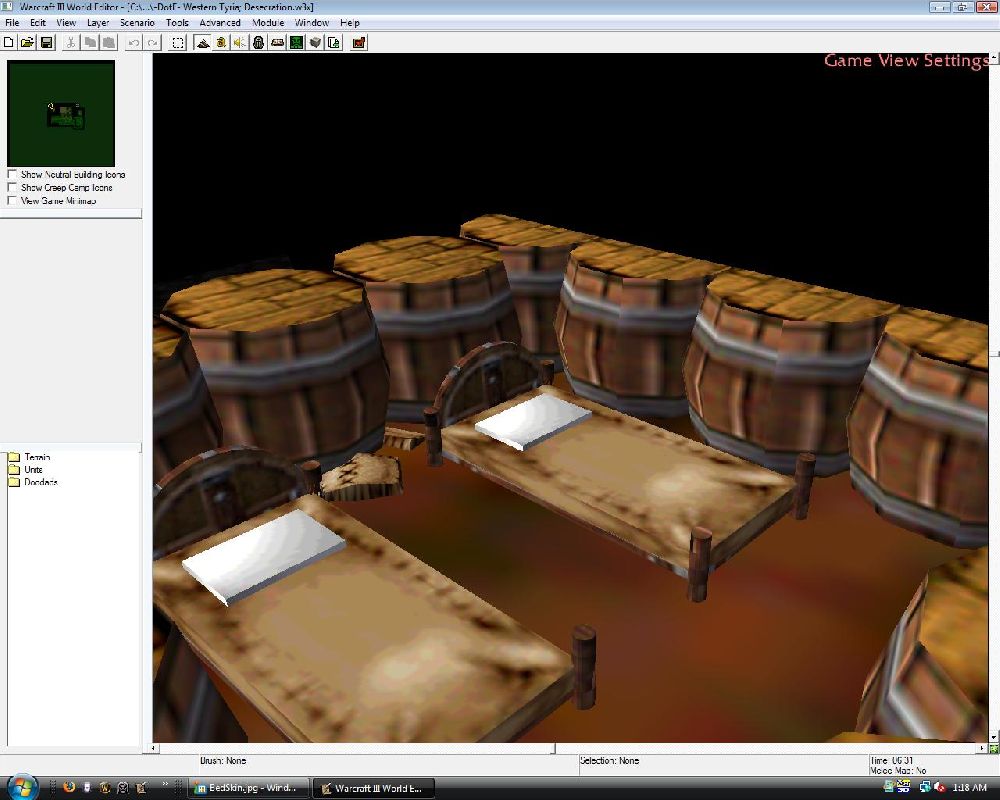Activate the dashed Selection Brush tool
The image size is (1000, 800).
[x=178, y=43]
